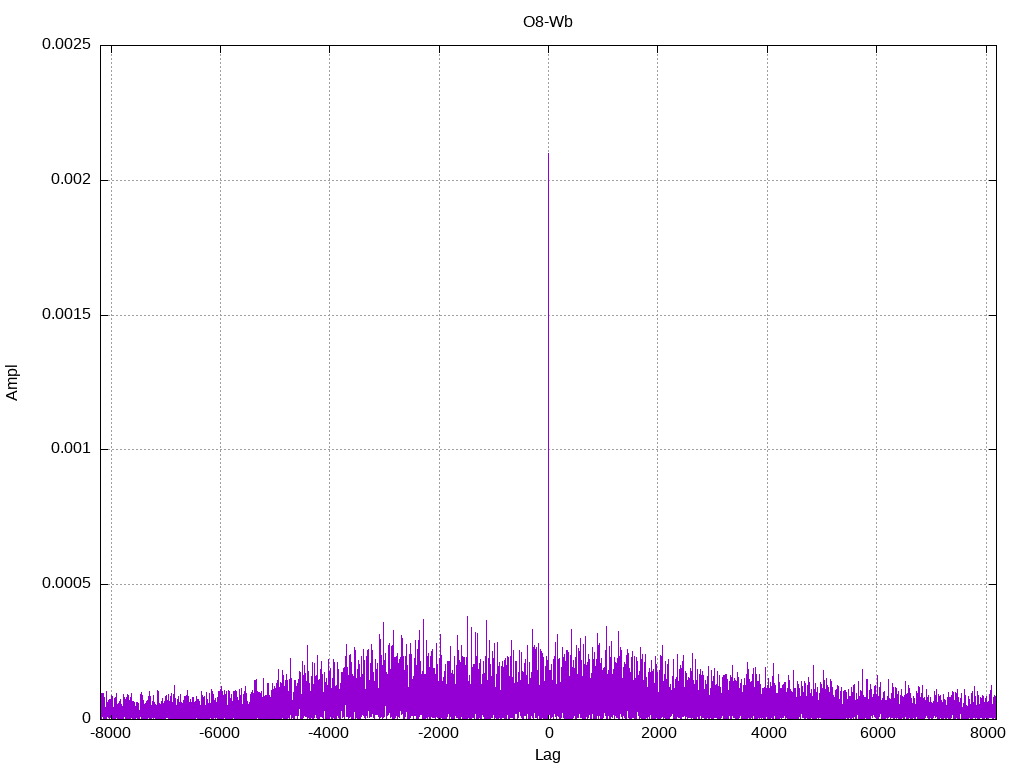Click the chart title O8-Wb
This screenshot has width=1024, height=768.
[547, 21]
